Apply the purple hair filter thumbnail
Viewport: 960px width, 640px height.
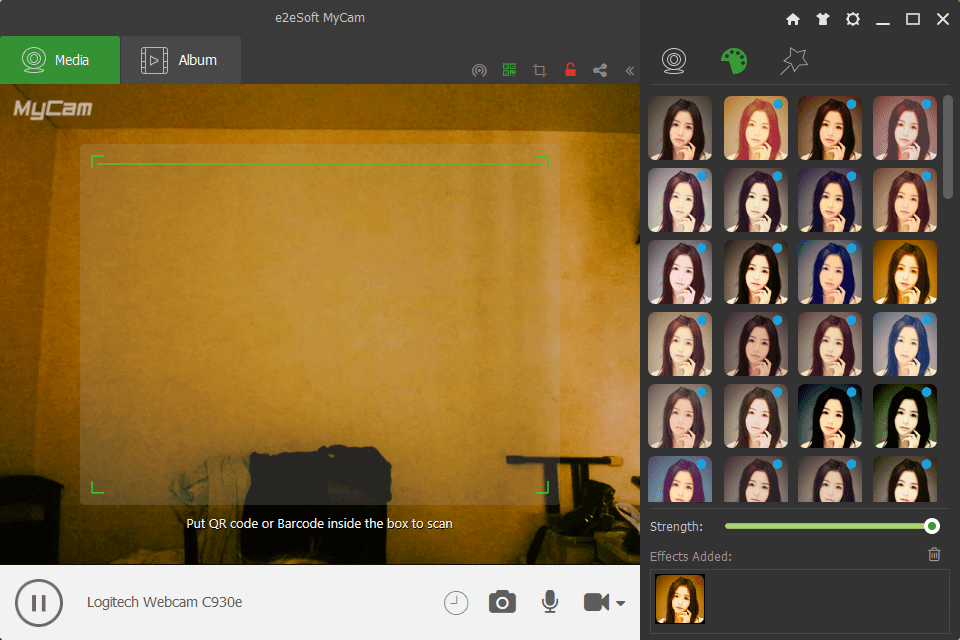pos(680,480)
